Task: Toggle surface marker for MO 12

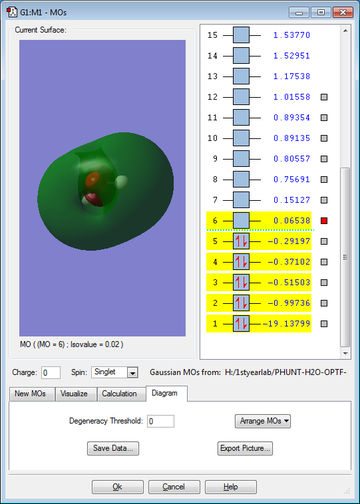Action: click(324, 97)
